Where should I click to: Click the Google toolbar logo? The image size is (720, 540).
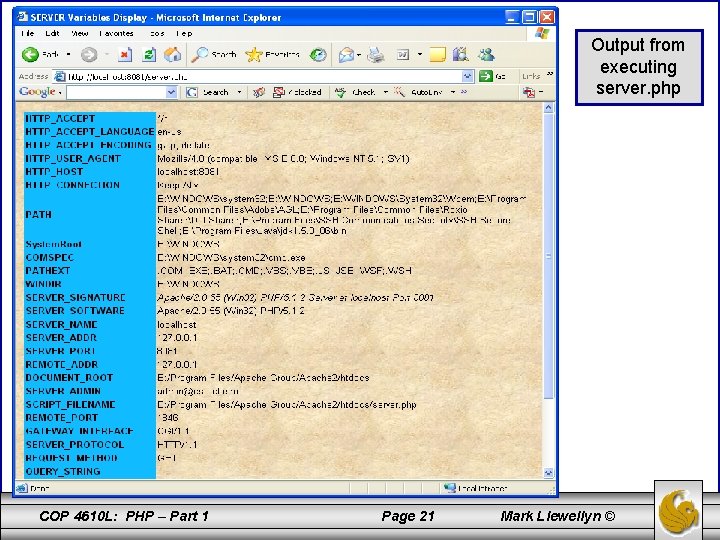click(37, 92)
